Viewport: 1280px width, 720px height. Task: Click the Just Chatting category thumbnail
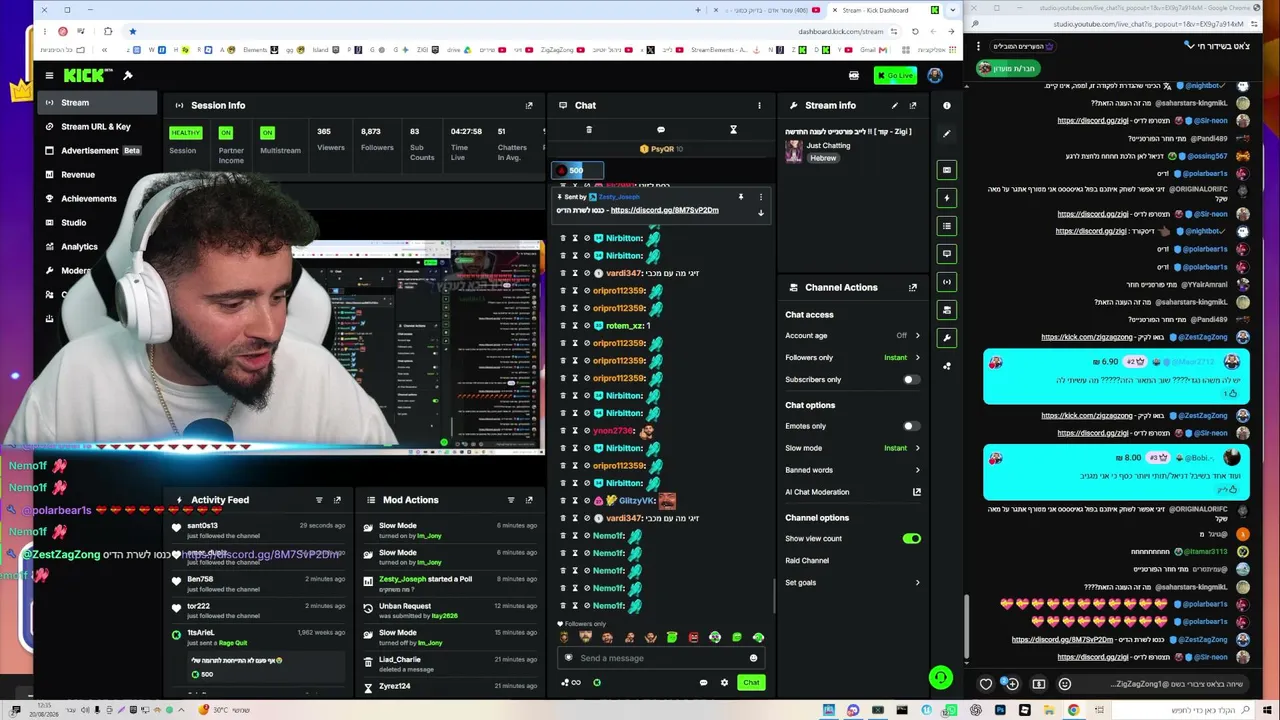(795, 151)
